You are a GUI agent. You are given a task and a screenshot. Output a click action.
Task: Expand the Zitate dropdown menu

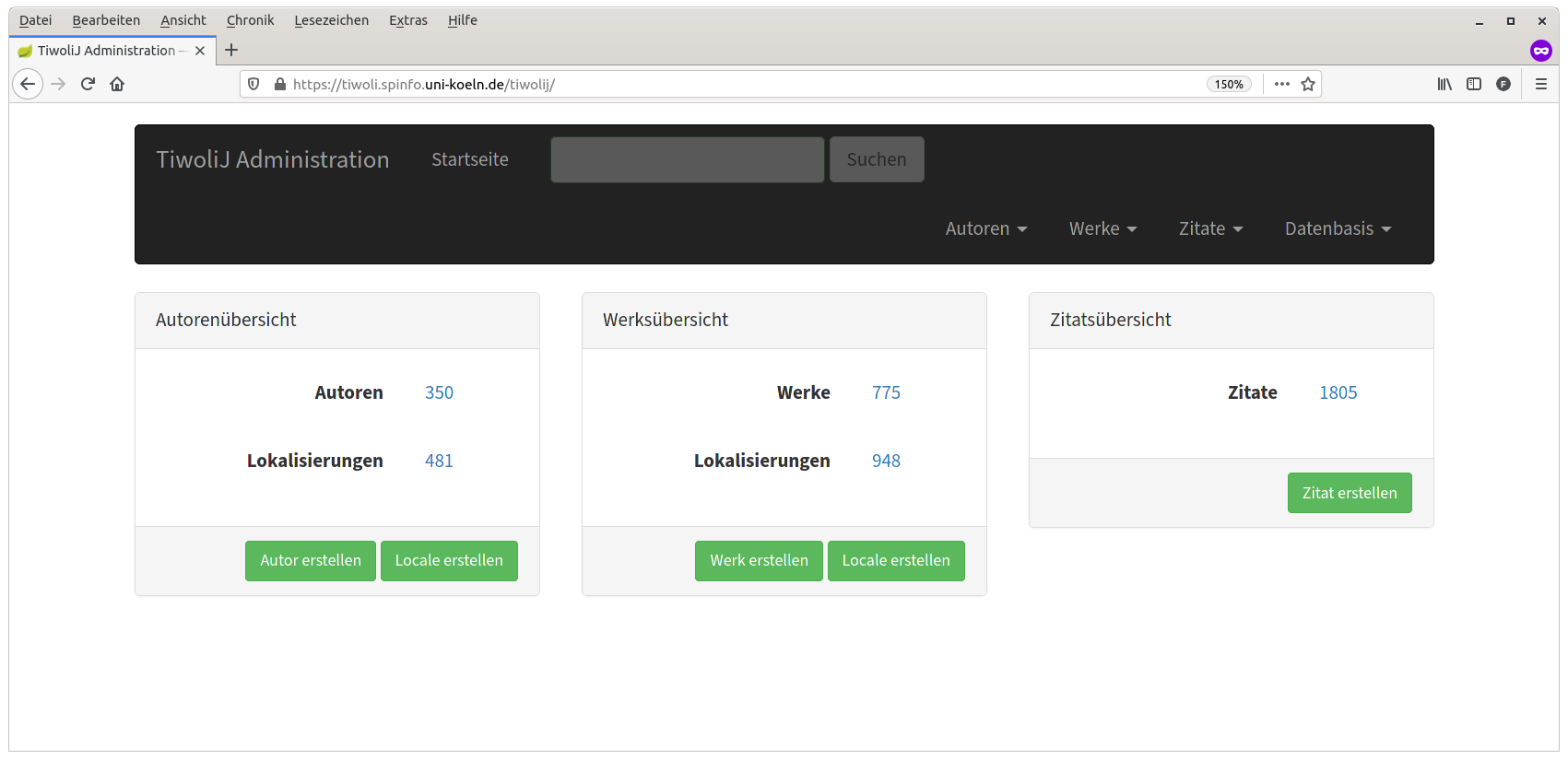point(1211,228)
